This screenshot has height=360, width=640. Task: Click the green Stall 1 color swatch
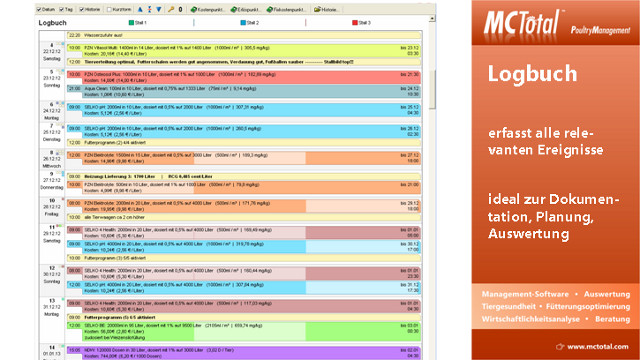[131, 23]
